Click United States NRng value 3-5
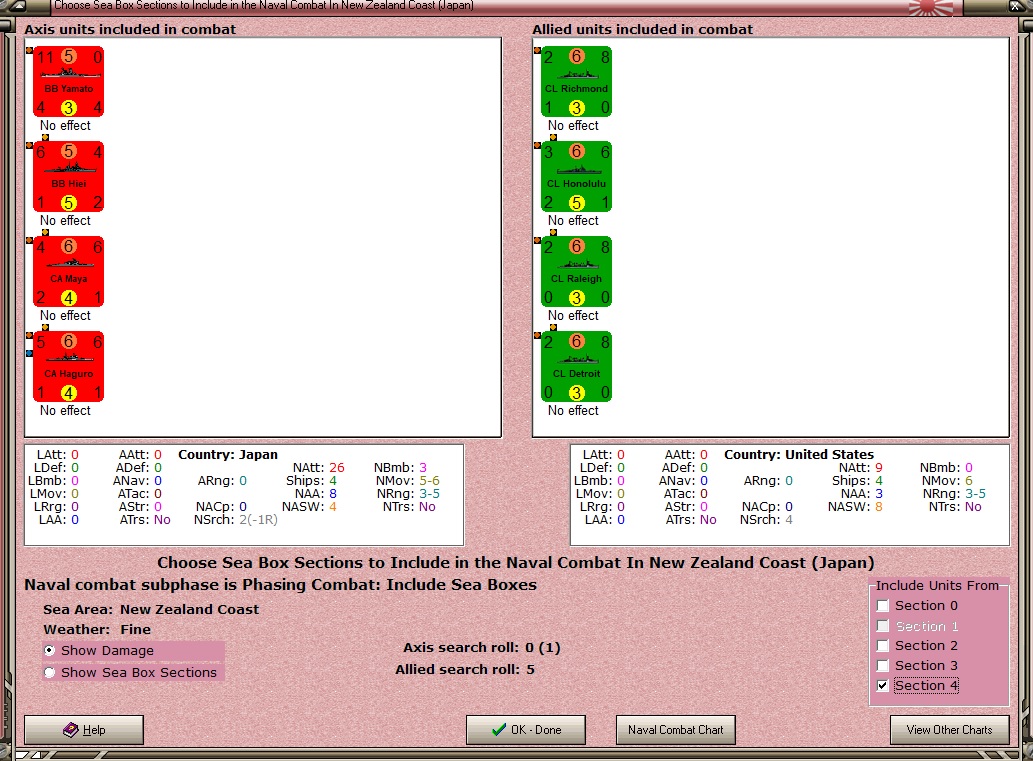This screenshot has width=1033, height=761. coord(976,493)
